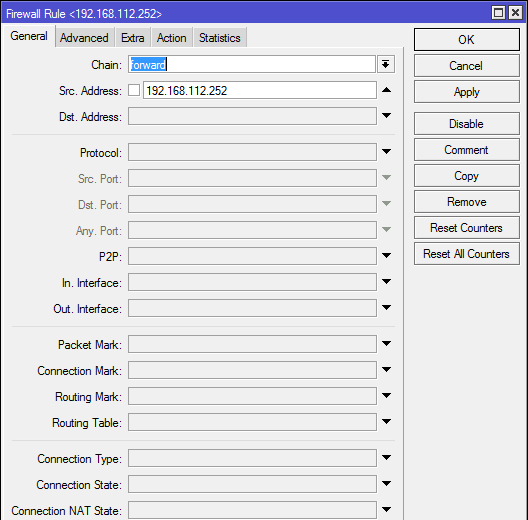This screenshot has width=528, height=520.
Task: Toggle the Src. Address invert checkbox
Action: coord(134,90)
